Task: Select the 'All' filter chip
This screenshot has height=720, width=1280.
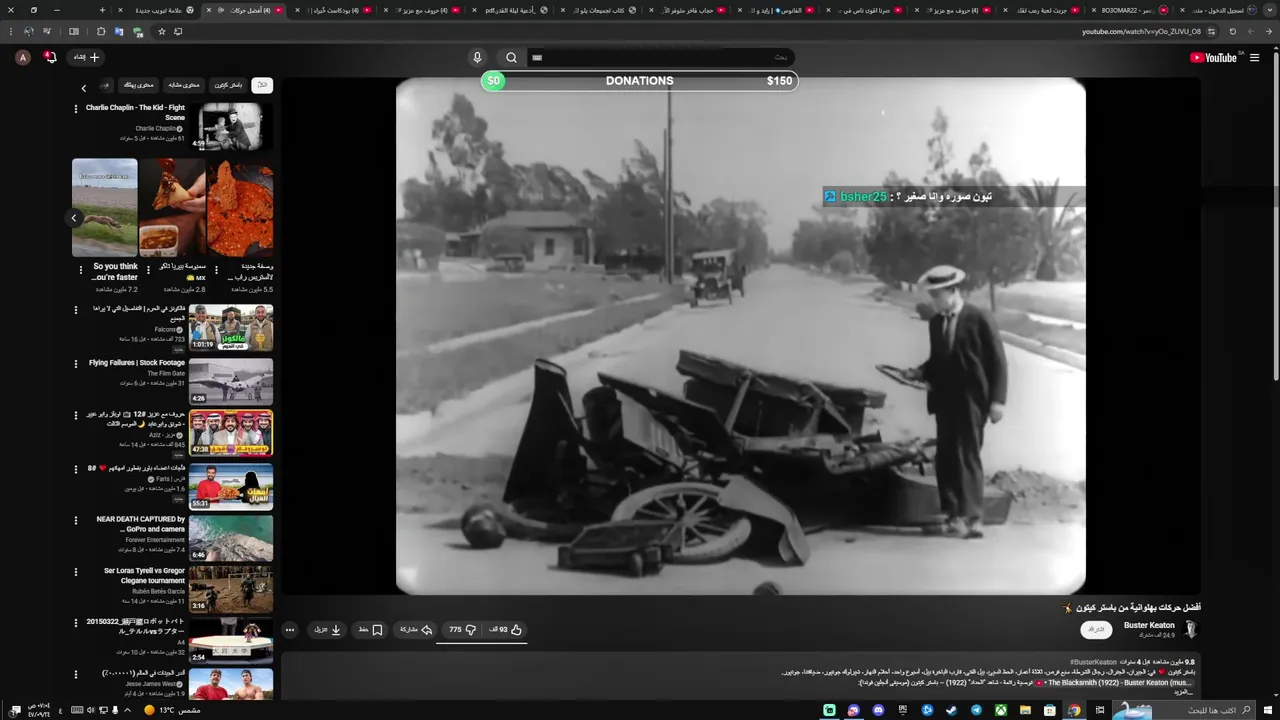Action: click(262, 85)
